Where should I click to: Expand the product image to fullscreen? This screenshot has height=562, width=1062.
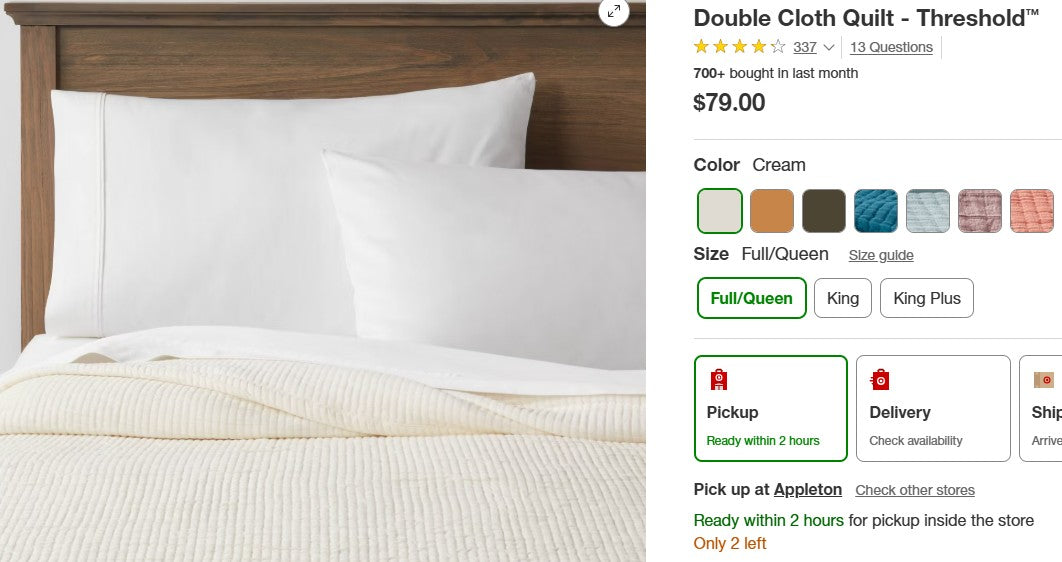click(x=614, y=11)
